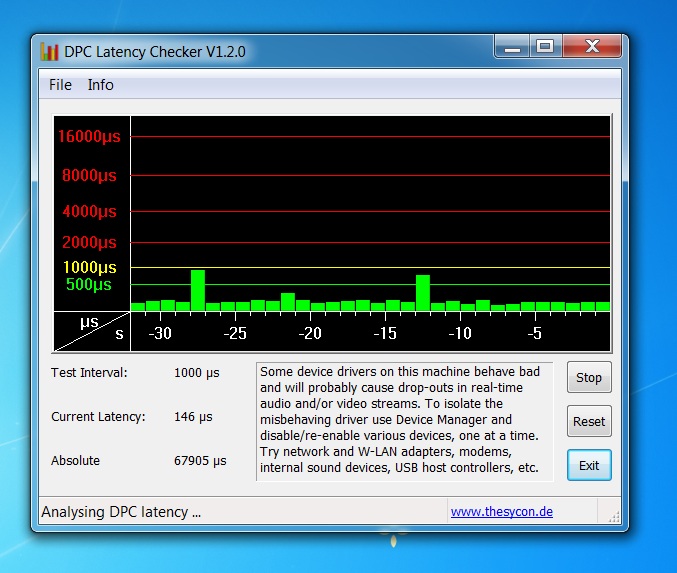The height and width of the screenshot is (573, 677).
Task: Maximize the DPC Latency Checker window
Action: point(545,46)
